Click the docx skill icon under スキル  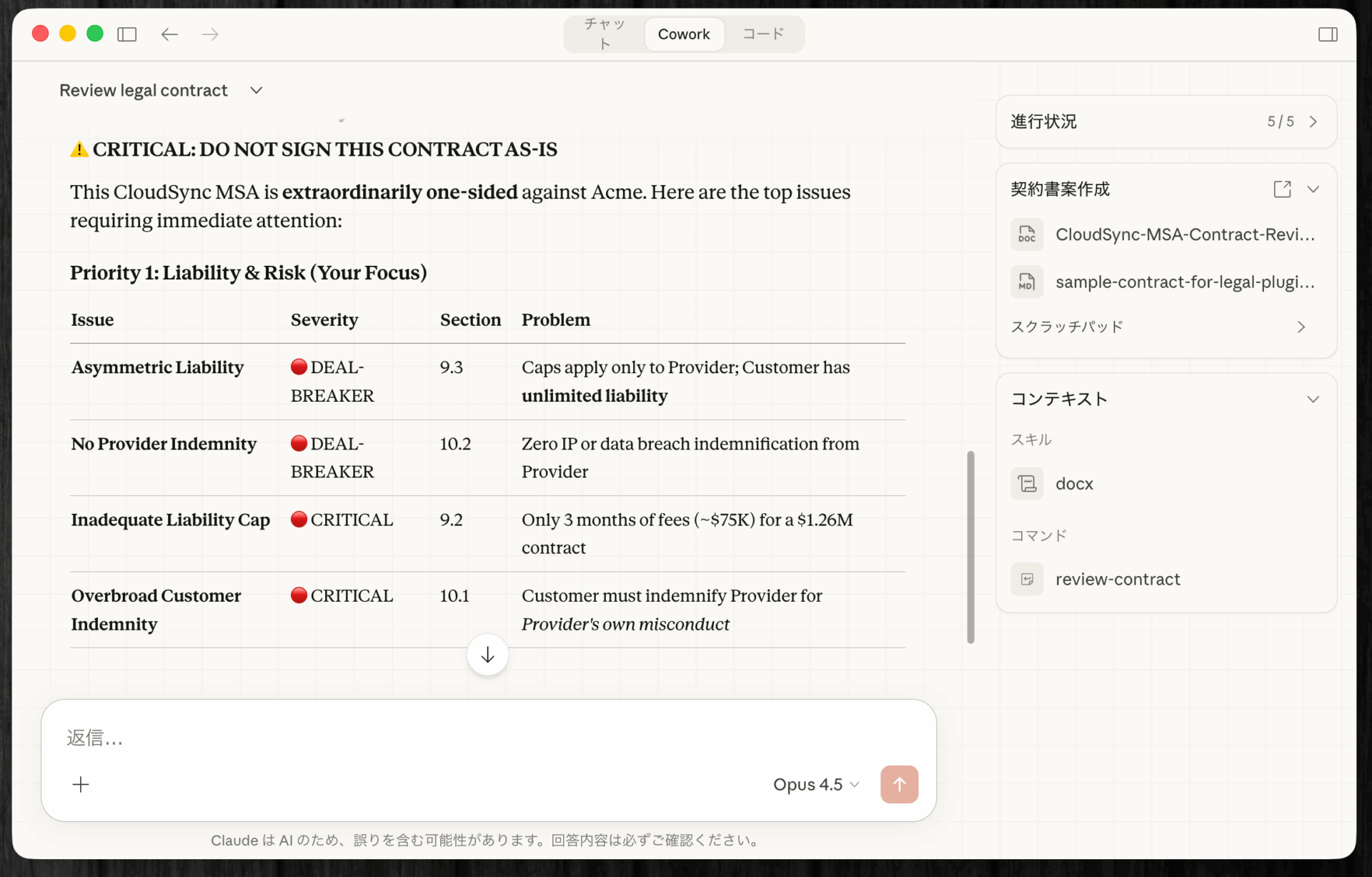point(1027,483)
